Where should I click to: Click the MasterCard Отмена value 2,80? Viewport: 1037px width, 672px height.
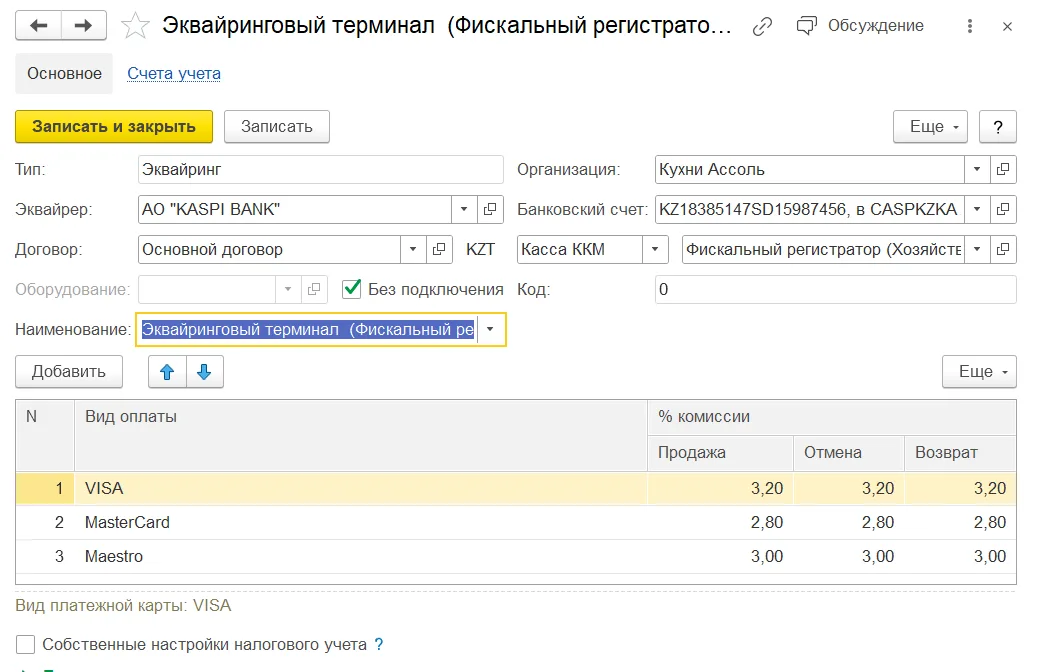[849, 523]
